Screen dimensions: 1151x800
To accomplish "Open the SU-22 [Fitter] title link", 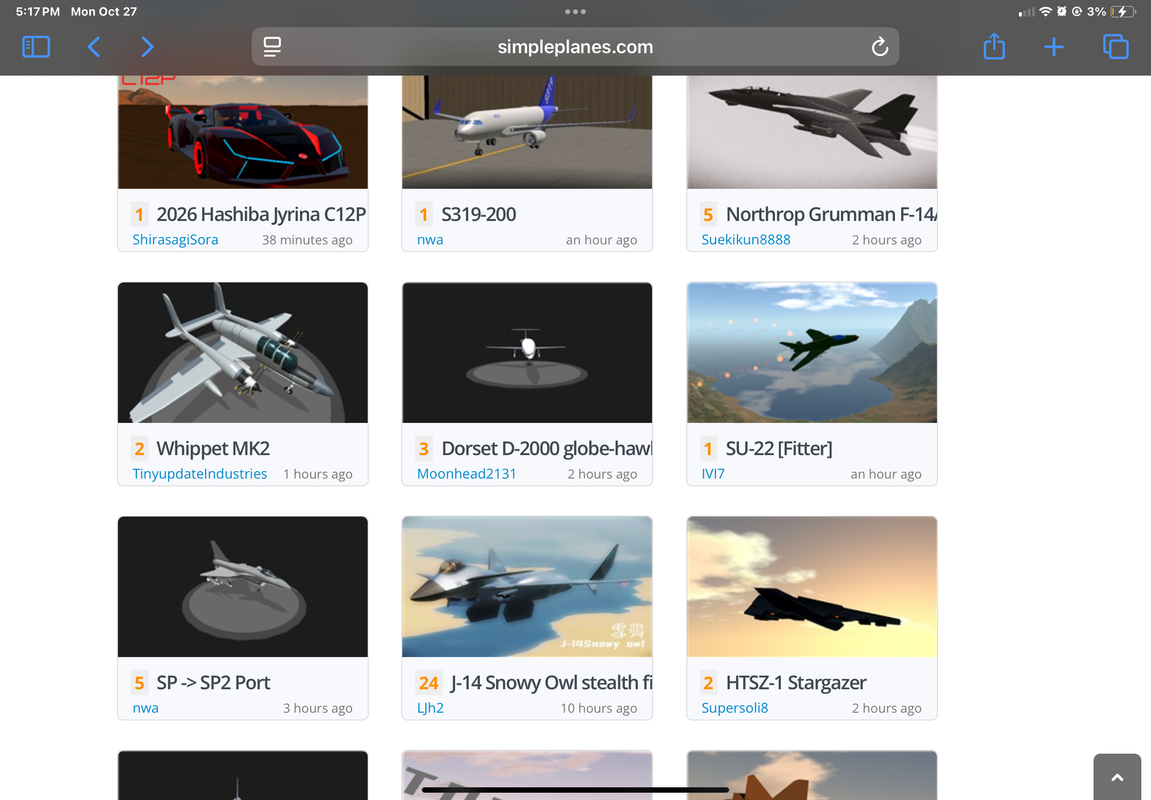I will (x=779, y=448).
